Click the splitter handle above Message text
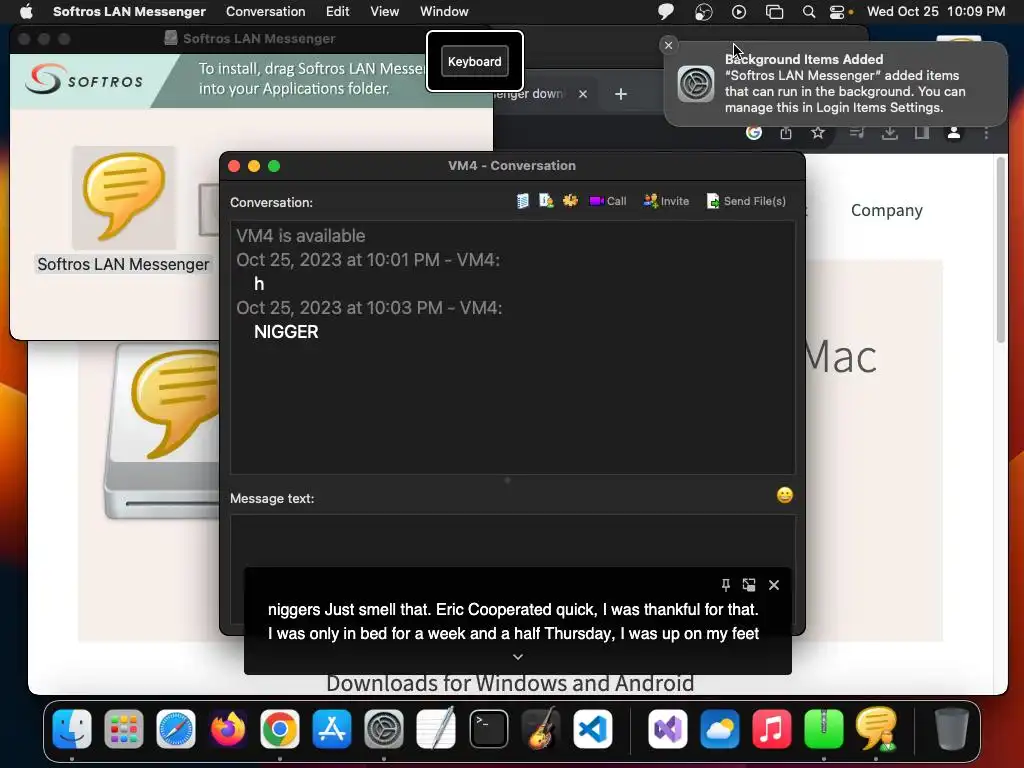This screenshot has height=768, width=1024. [x=507, y=480]
